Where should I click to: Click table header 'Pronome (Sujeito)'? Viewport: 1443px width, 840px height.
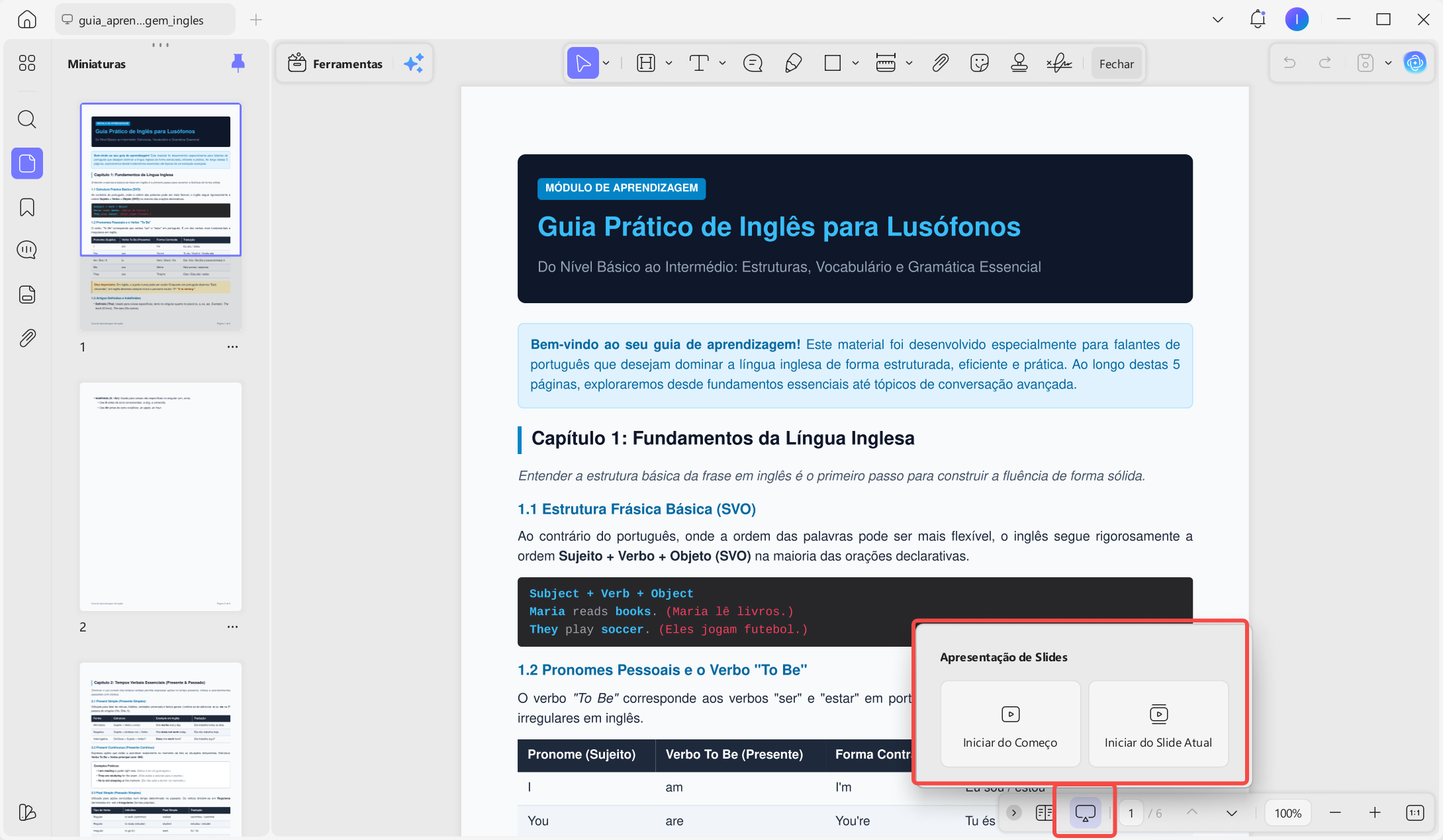pos(582,755)
